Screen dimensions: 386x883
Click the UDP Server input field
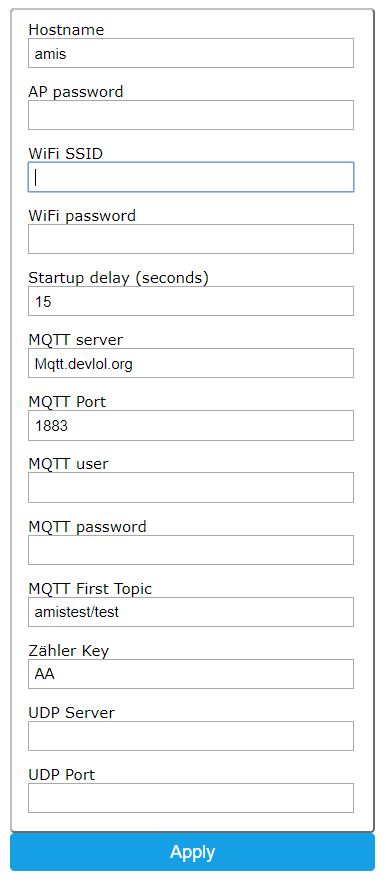coord(191,736)
